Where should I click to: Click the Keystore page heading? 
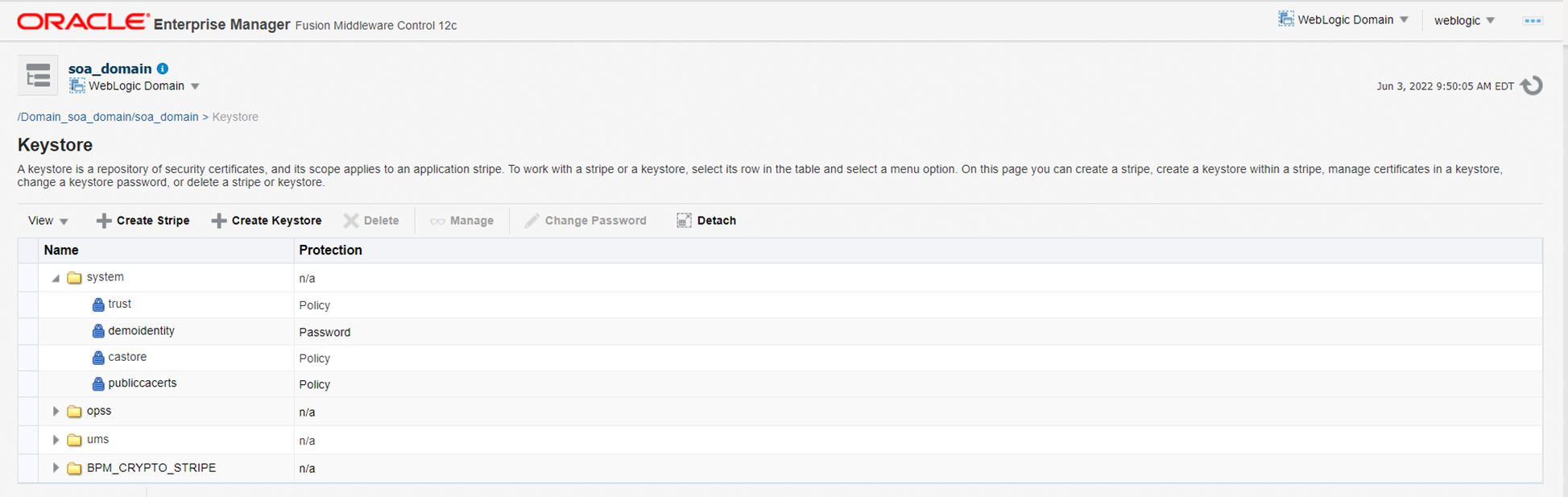[x=56, y=145]
